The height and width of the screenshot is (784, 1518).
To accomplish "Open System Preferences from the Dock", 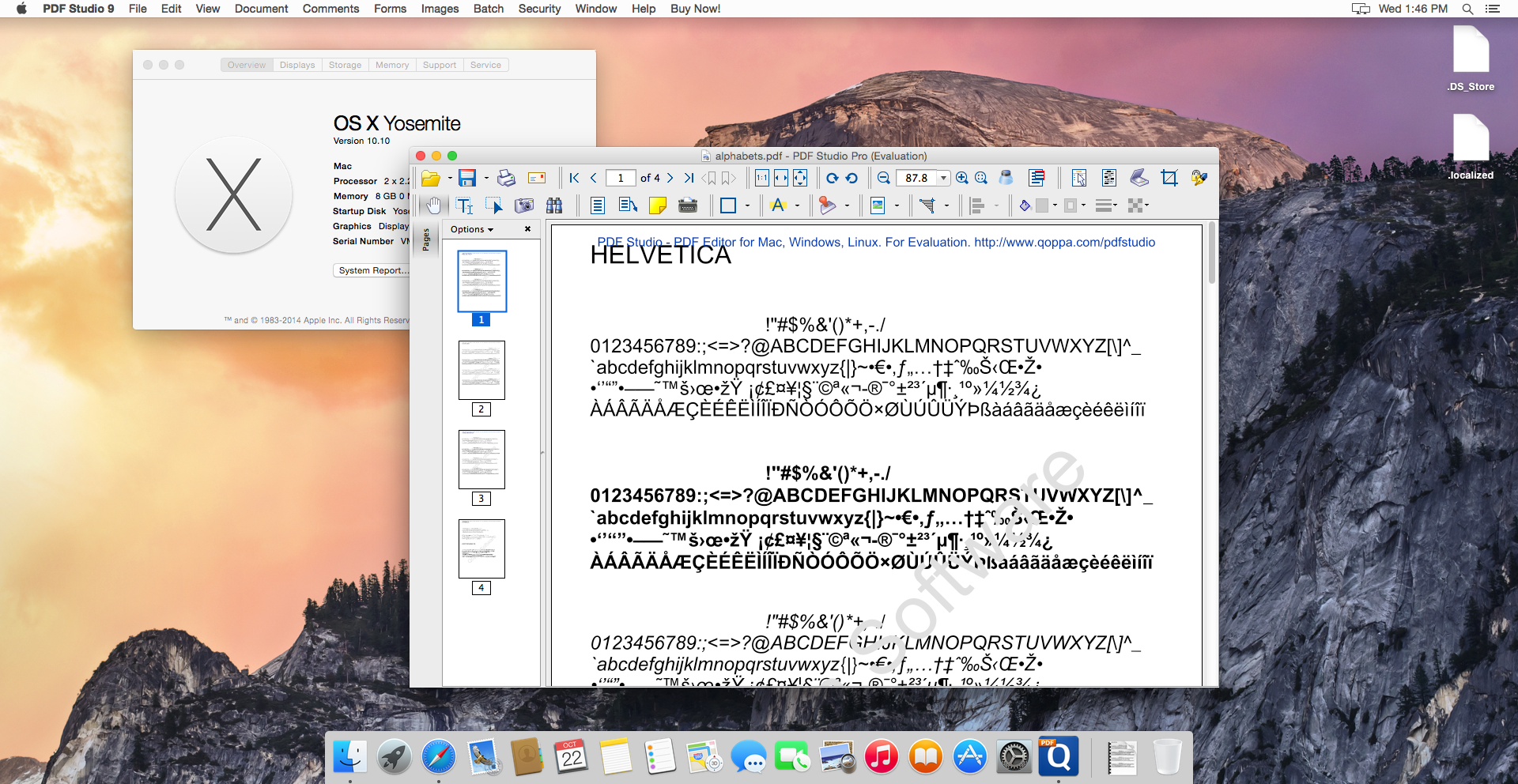I will 1014,756.
